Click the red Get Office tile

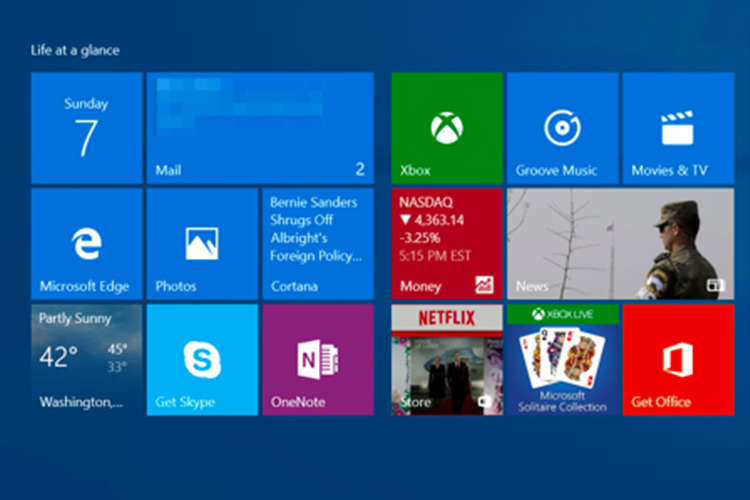pyautogui.click(x=679, y=360)
